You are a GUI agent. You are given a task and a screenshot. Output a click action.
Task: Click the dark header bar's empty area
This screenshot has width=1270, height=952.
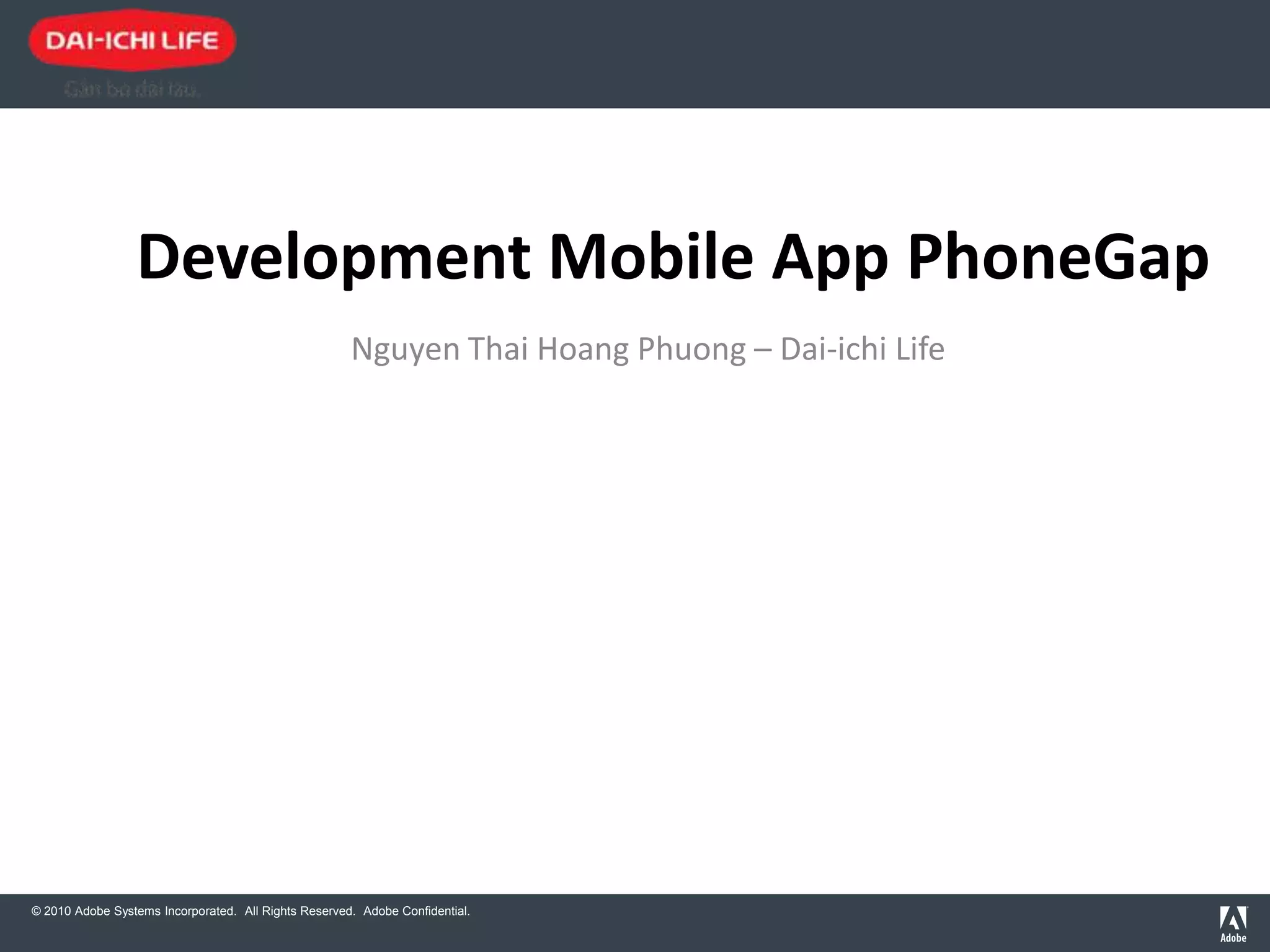point(744,55)
